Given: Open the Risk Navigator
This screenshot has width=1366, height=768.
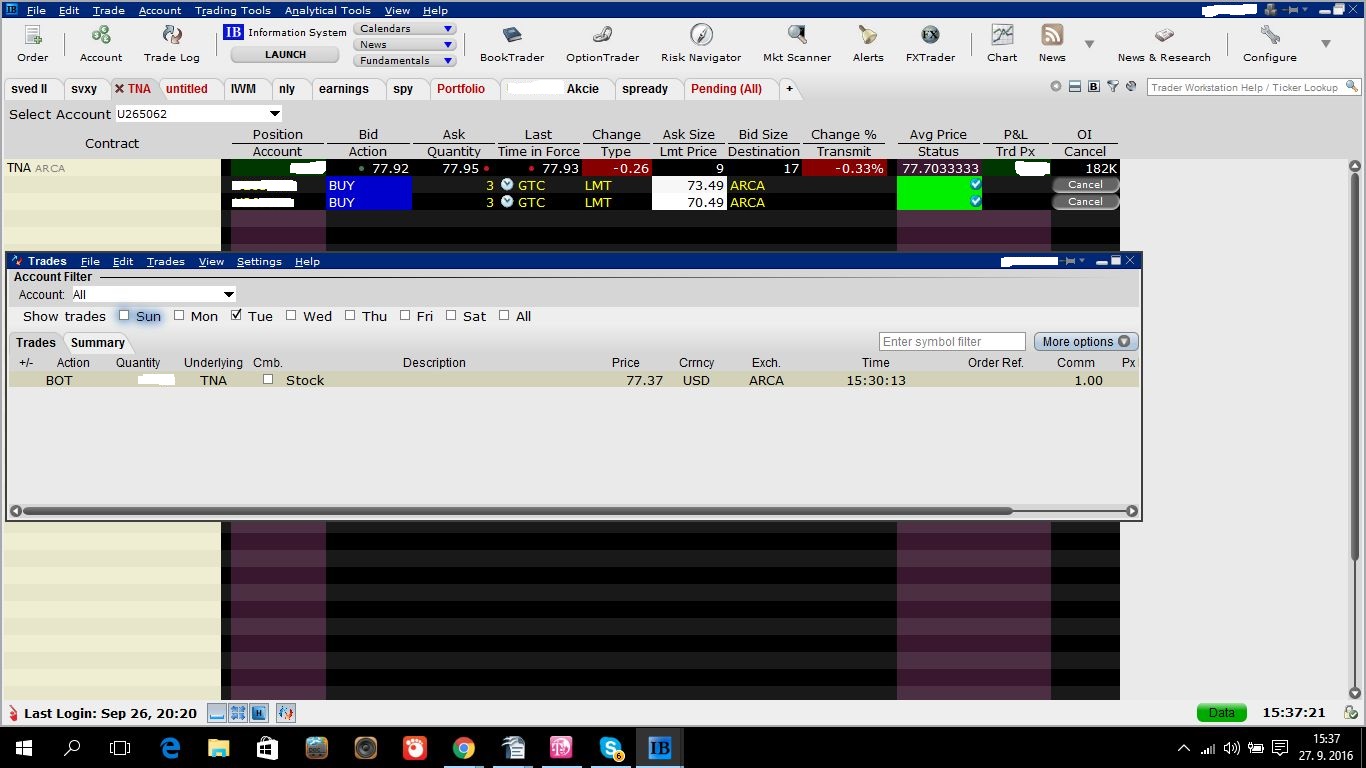Looking at the screenshot, I should coord(701,44).
